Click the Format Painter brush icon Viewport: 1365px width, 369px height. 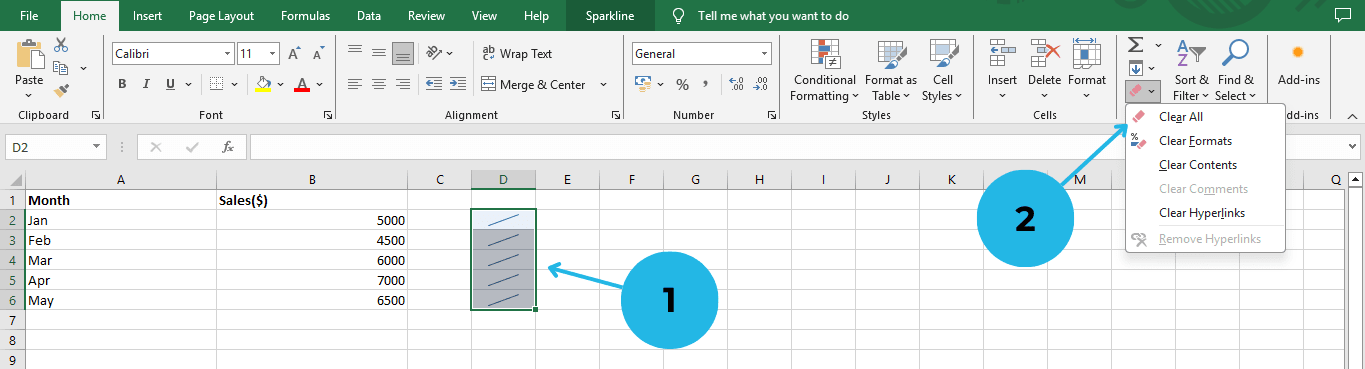[61, 90]
